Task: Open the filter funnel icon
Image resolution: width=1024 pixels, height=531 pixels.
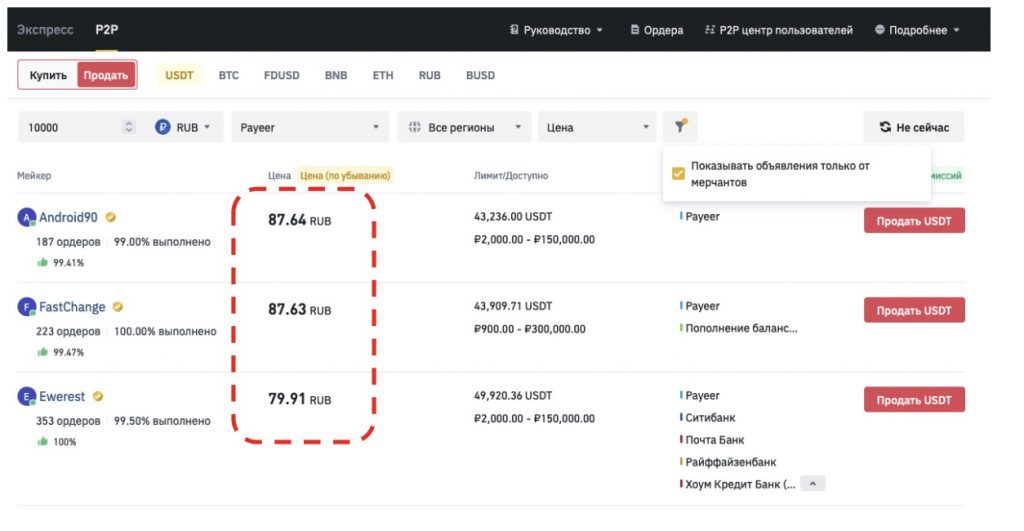Action: click(680, 126)
